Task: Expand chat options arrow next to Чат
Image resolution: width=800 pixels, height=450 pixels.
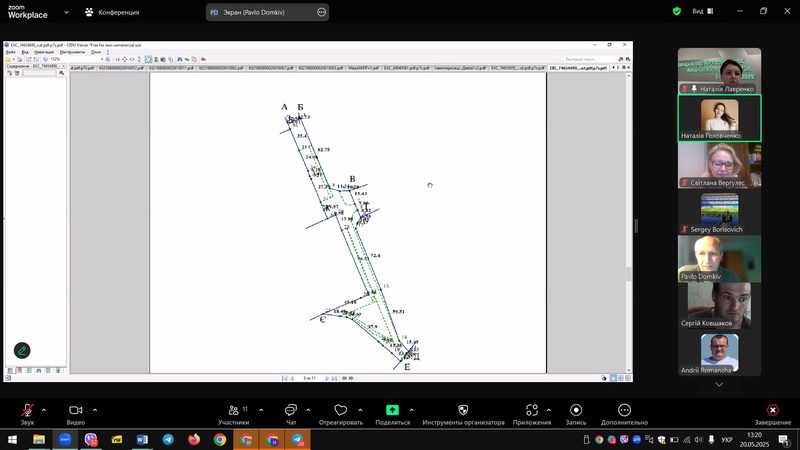Action: [308, 410]
